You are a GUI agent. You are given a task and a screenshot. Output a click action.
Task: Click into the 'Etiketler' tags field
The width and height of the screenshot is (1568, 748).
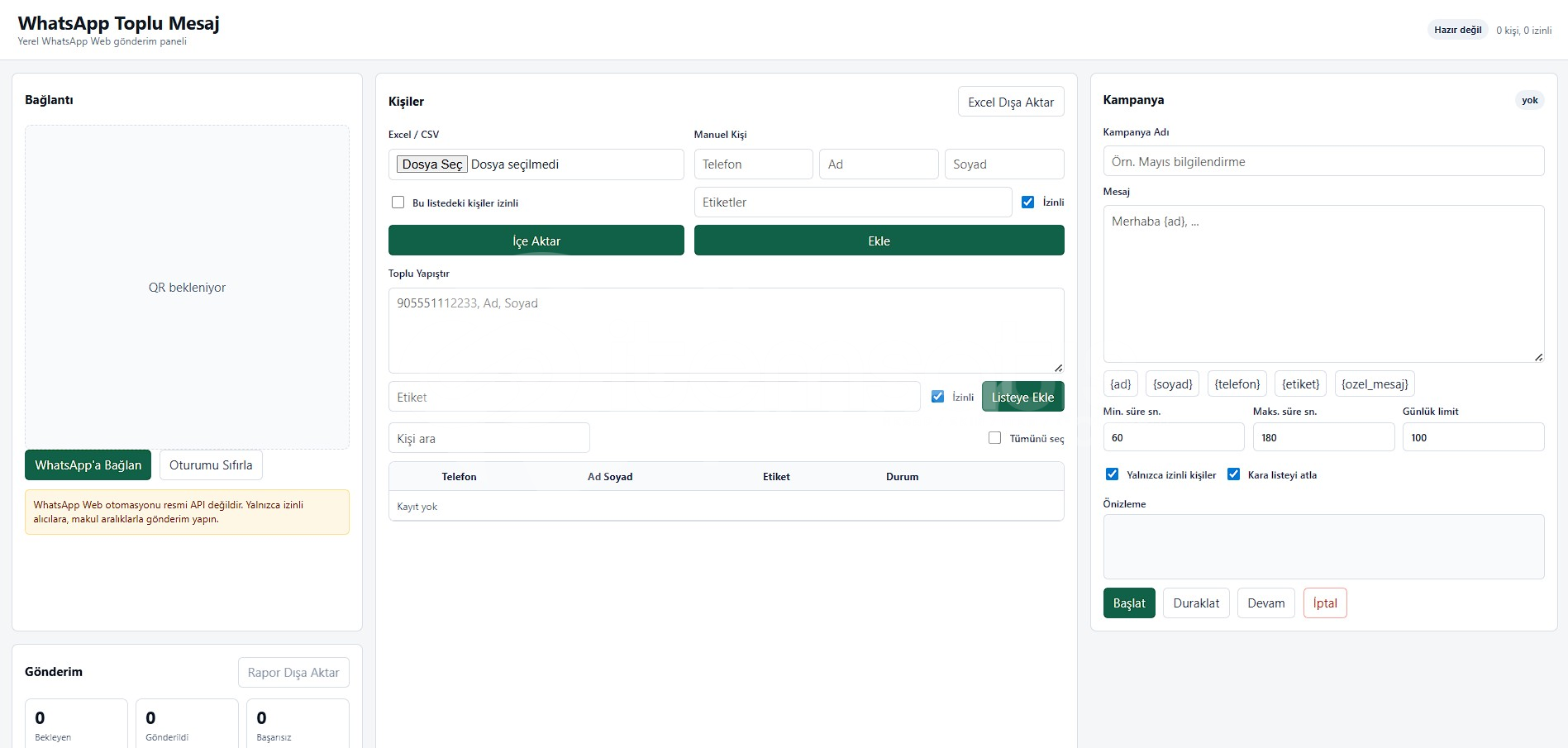point(853,202)
